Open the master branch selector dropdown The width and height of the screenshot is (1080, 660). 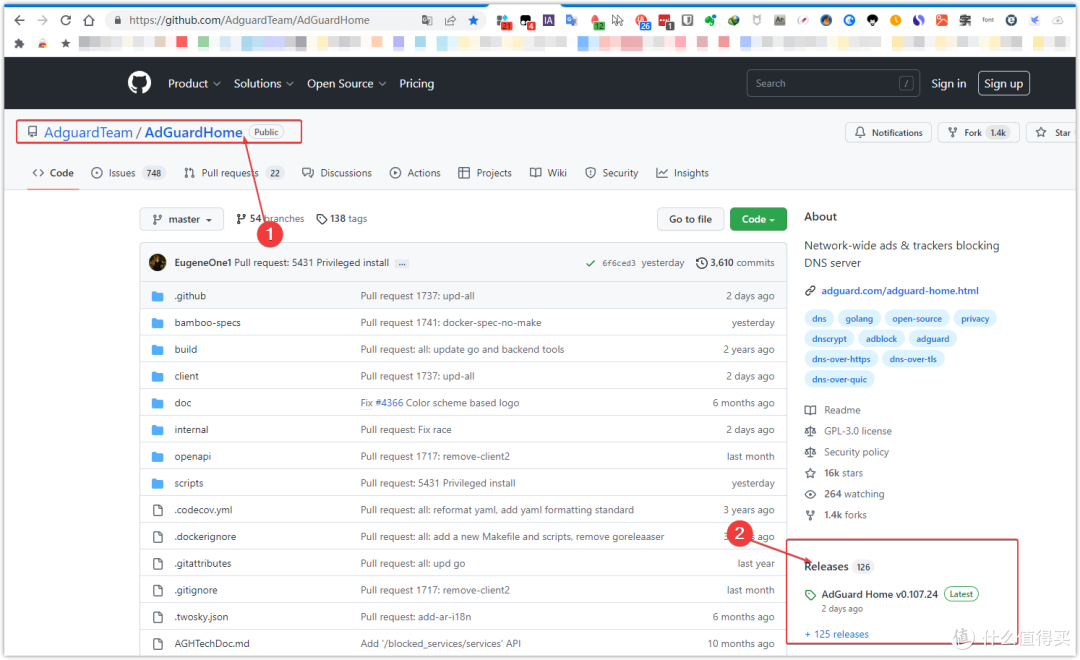pos(181,219)
